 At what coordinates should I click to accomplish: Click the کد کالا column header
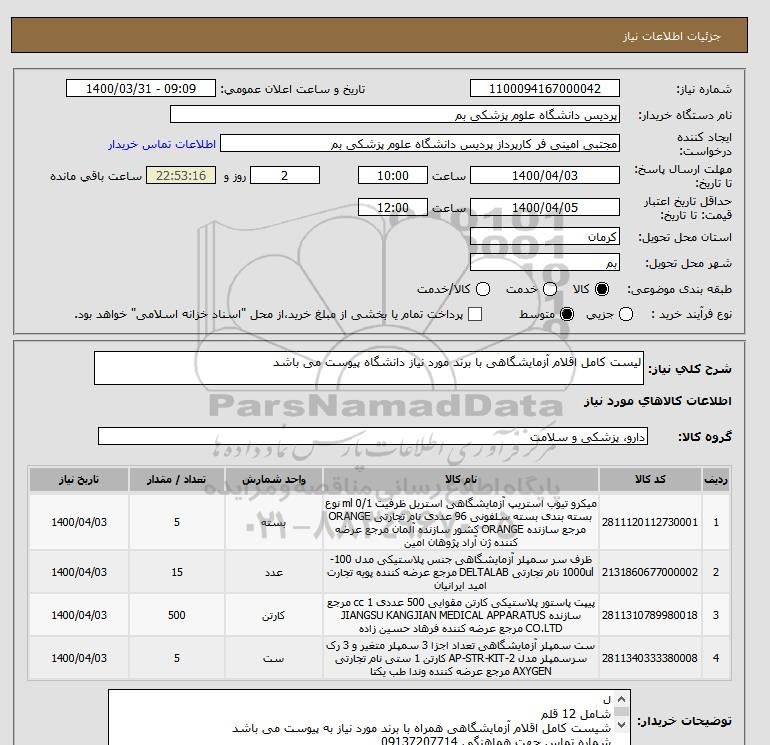click(650, 479)
